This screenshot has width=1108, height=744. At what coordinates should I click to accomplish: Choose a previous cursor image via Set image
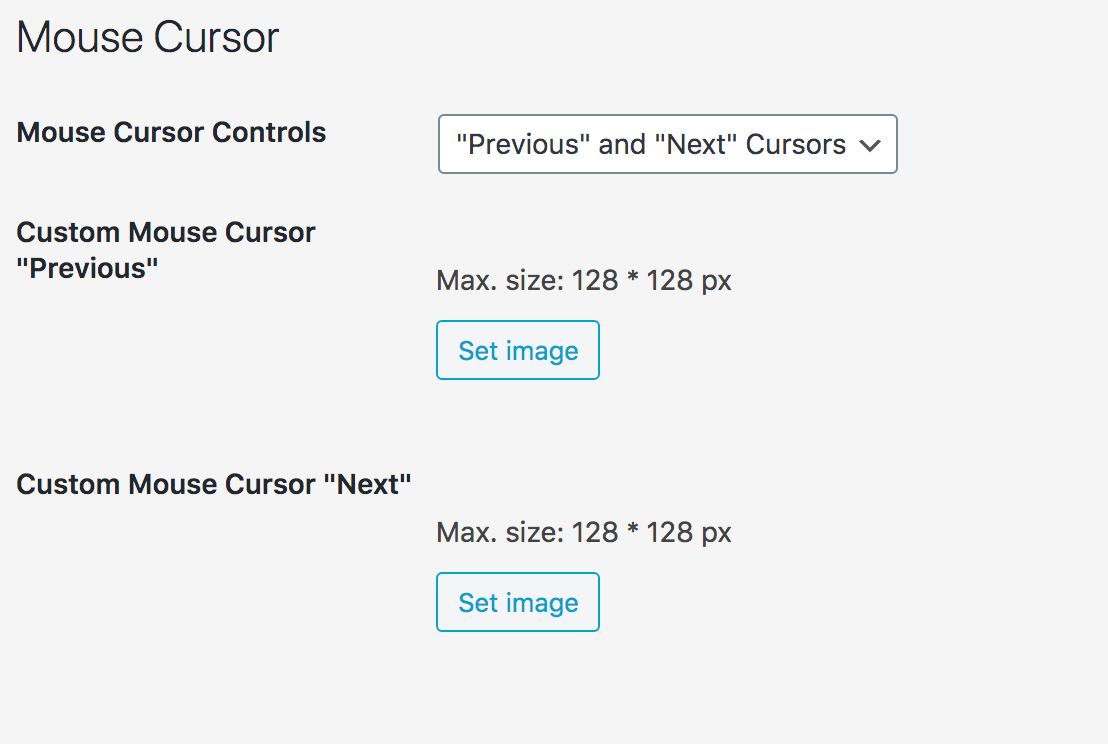coord(518,350)
